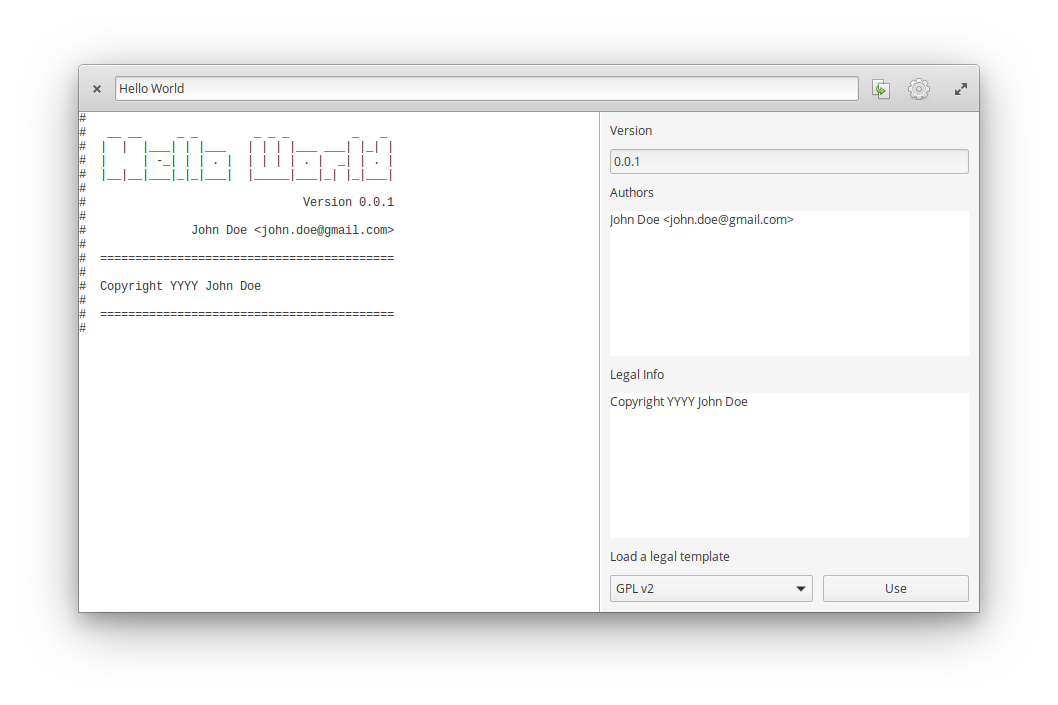Focus the Hello World title field

(x=486, y=88)
